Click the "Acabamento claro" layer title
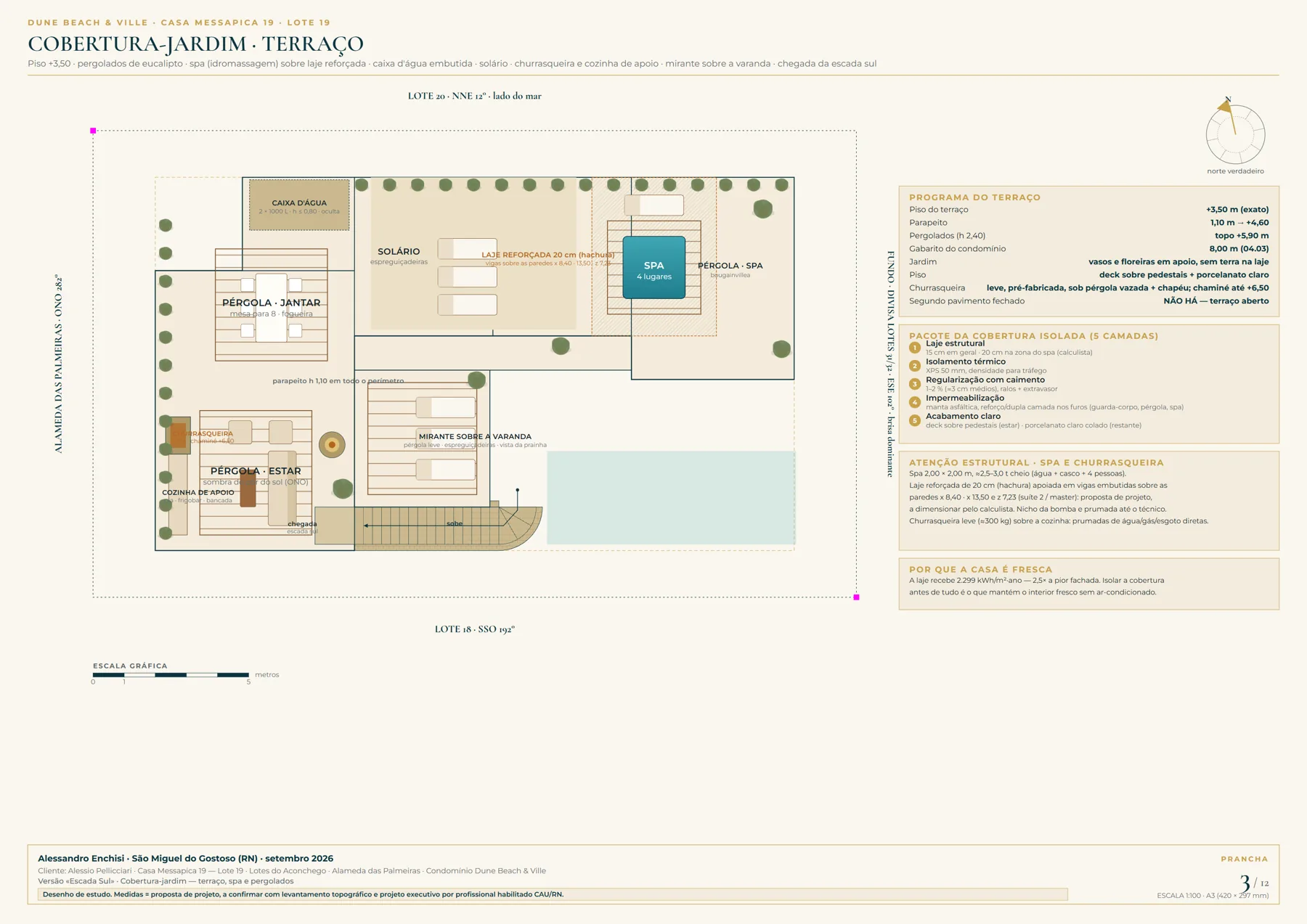 963,416
